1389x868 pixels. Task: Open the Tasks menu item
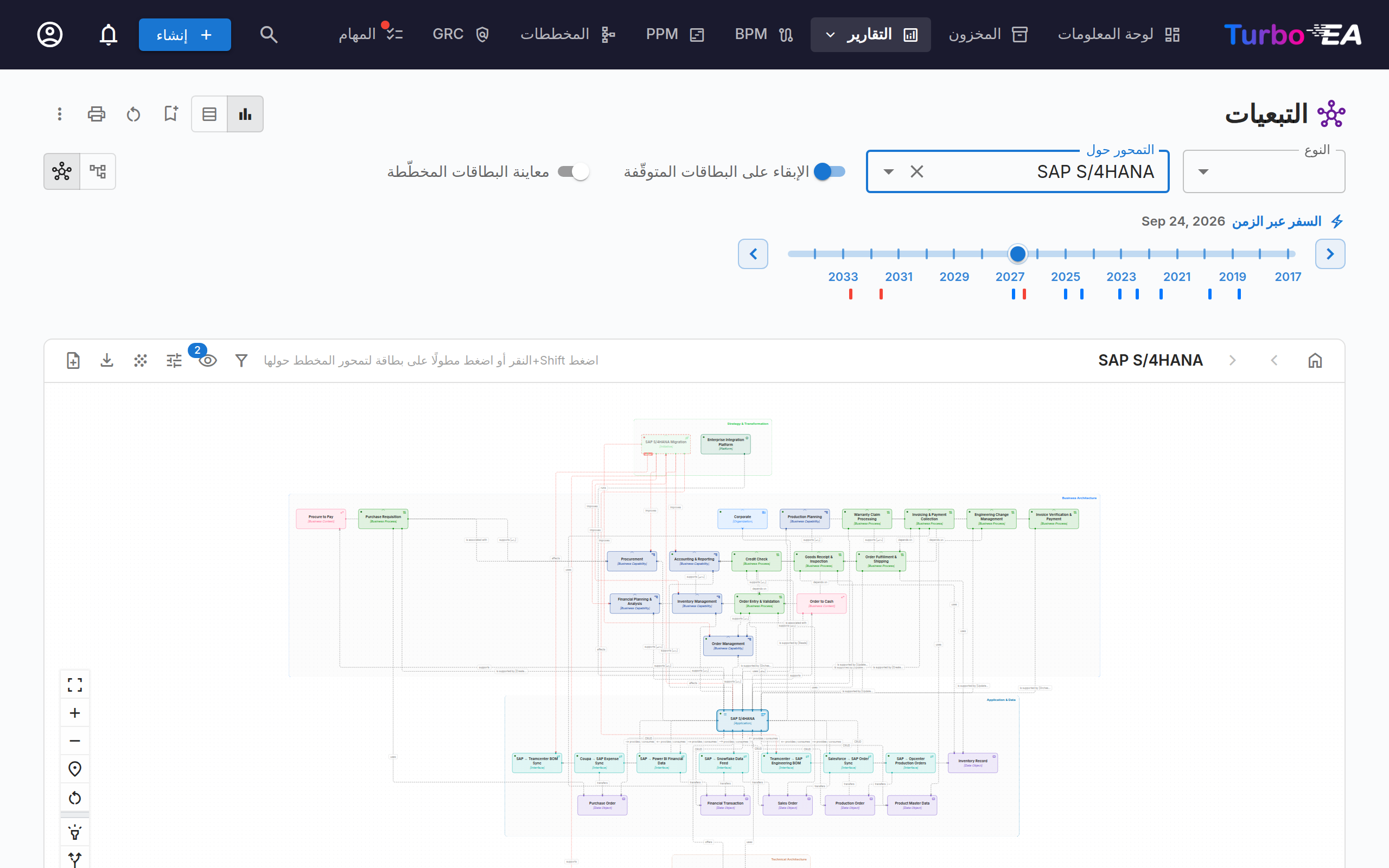tap(370, 34)
